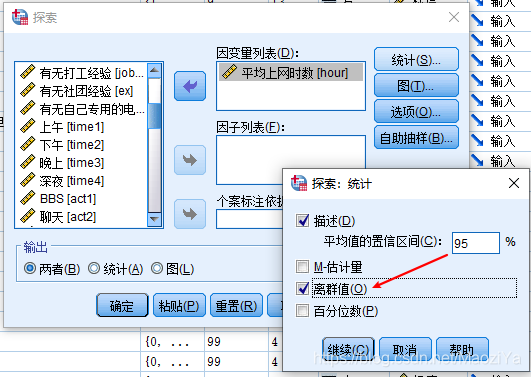531x377 pixels.
Task: Click the variable list scroll down arrow
Action: pyautogui.click(x=155, y=219)
